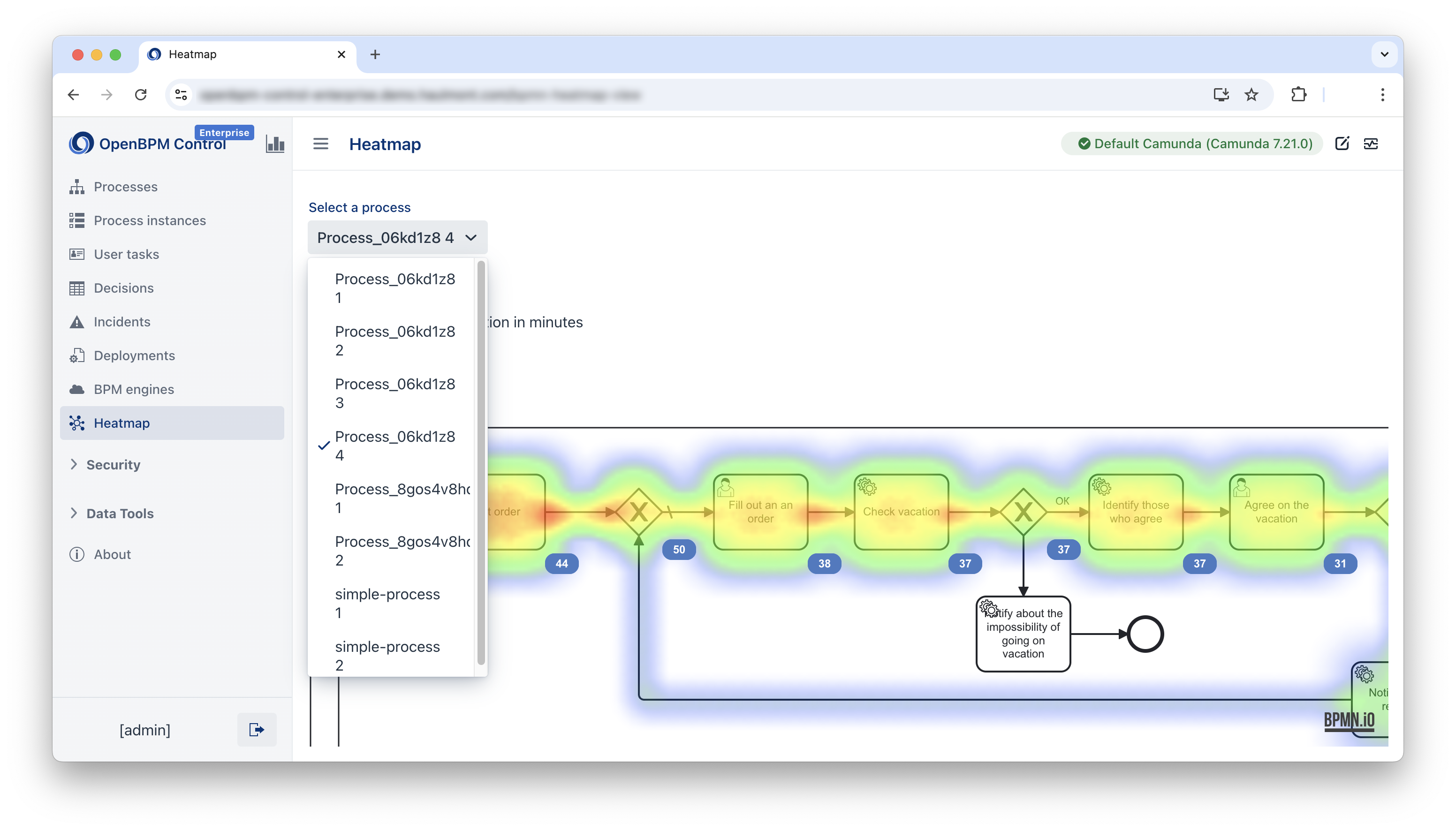Bookmark this page with star icon
The width and height of the screenshot is (1456, 831).
[x=1251, y=95]
